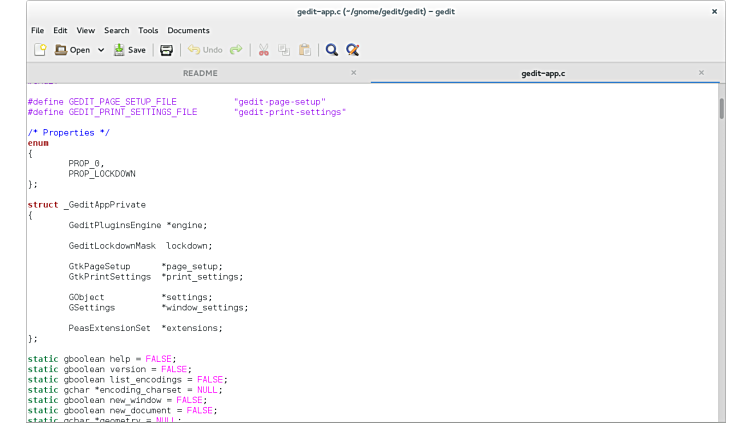Click '*window_settings;' member
Image resolution: width=752 pixels, height=423 pixels.
click(205, 308)
